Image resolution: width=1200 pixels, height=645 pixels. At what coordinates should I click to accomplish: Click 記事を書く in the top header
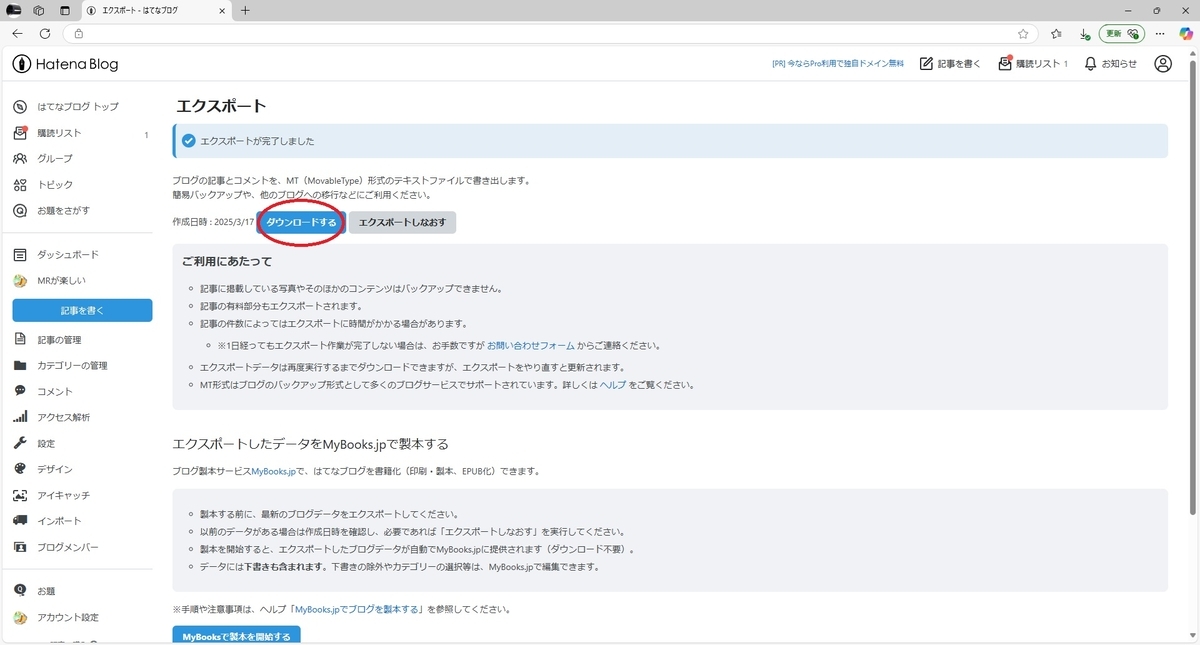(x=950, y=64)
